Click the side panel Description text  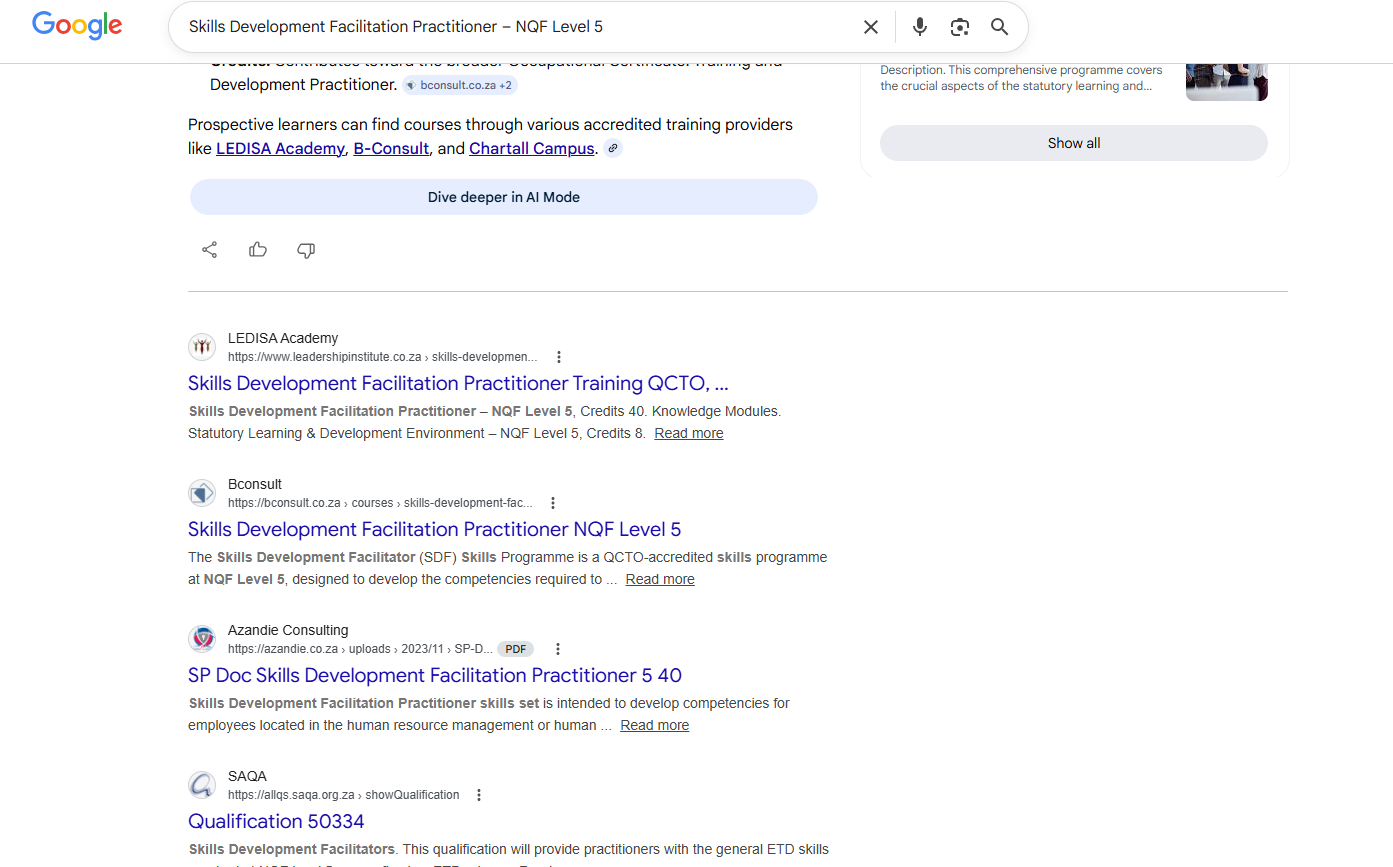[1022, 78]
